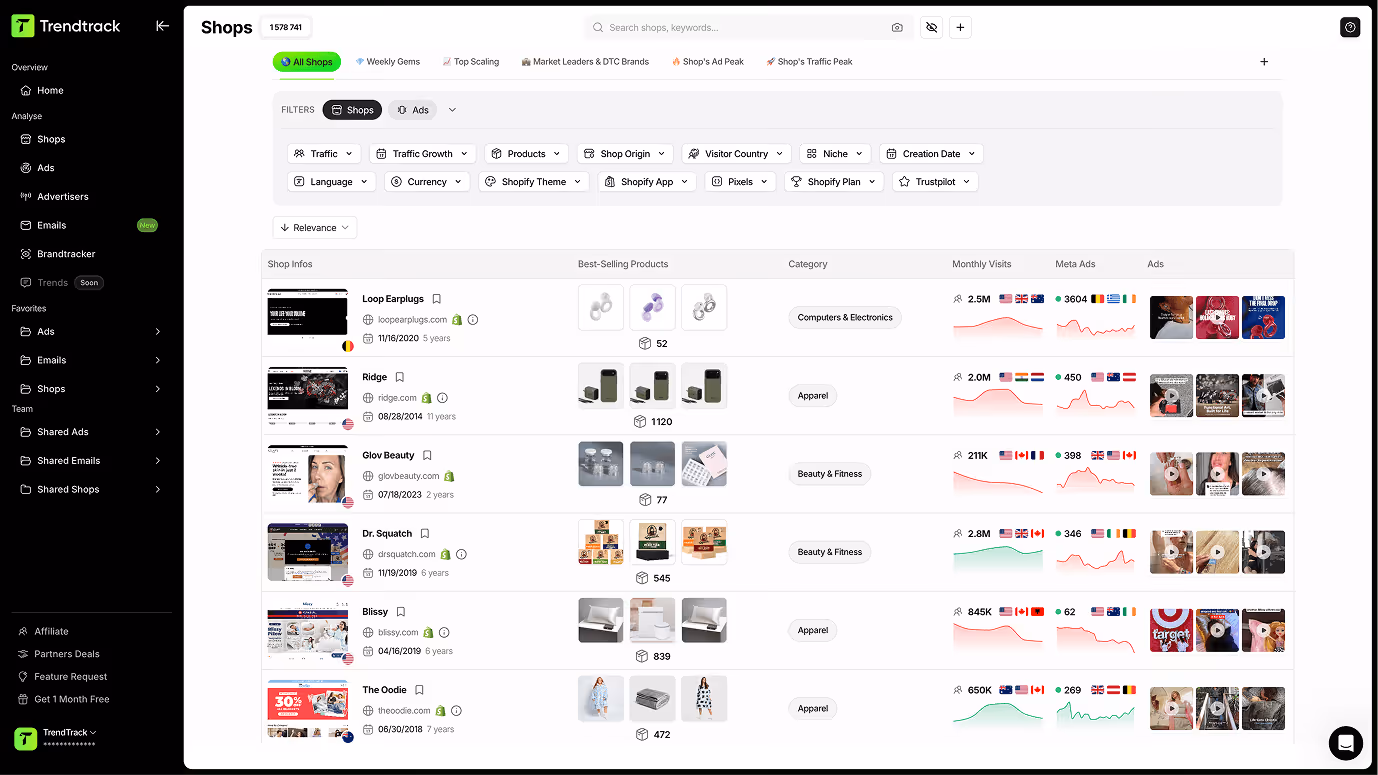Open the Relevance sort dropdown
The height and width of the screenshot is (775, 1378).
pos(315,228)
